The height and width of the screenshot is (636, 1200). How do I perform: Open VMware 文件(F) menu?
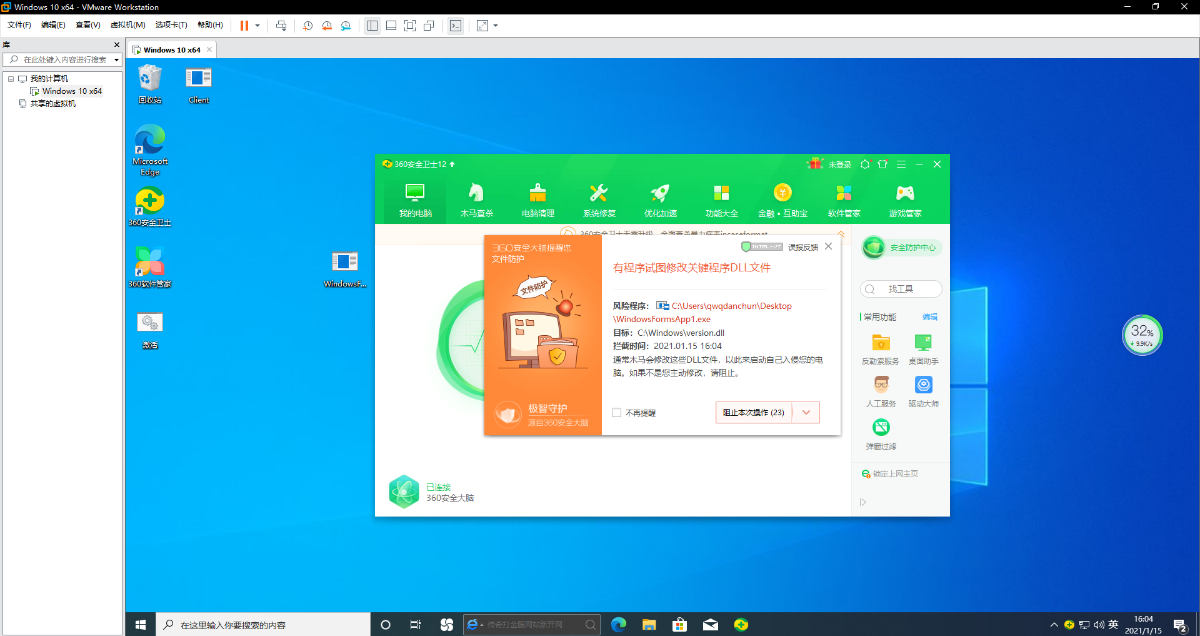pyautogui.click(x=19, y=24)
